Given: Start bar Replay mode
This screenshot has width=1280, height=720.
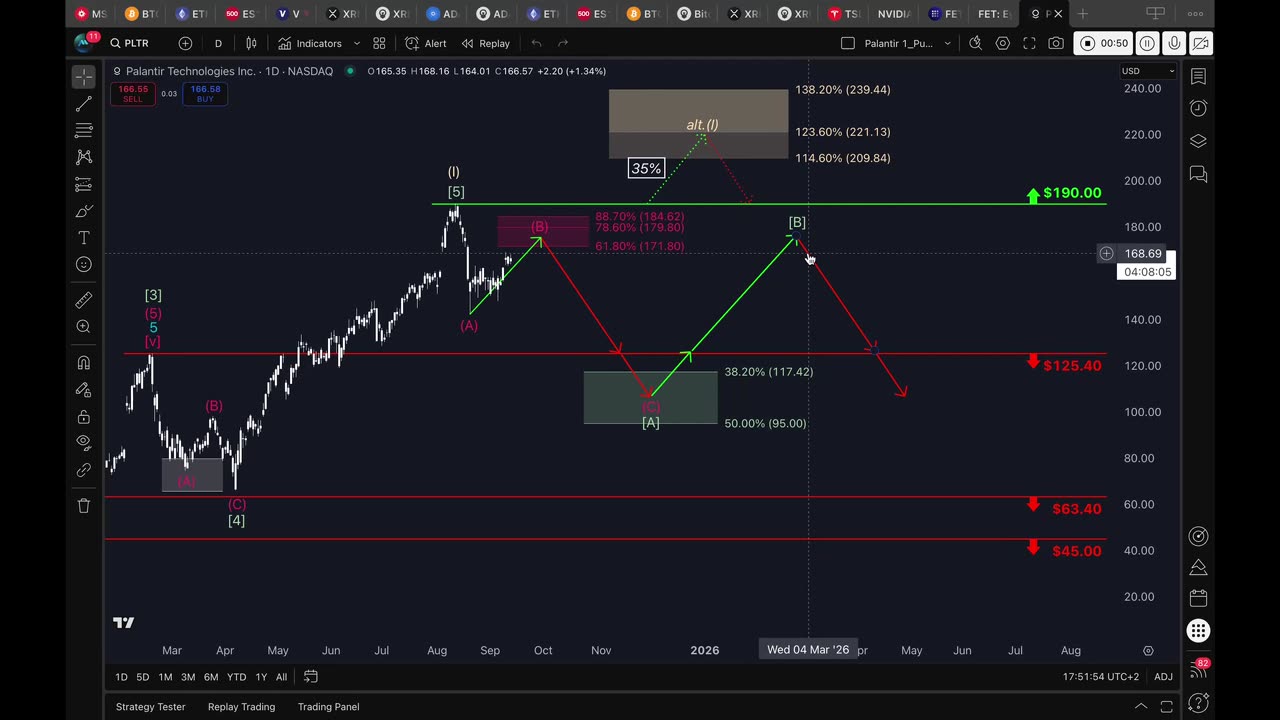Looking at the screenshot, I should pyautogui.click(x=486, y=43).
